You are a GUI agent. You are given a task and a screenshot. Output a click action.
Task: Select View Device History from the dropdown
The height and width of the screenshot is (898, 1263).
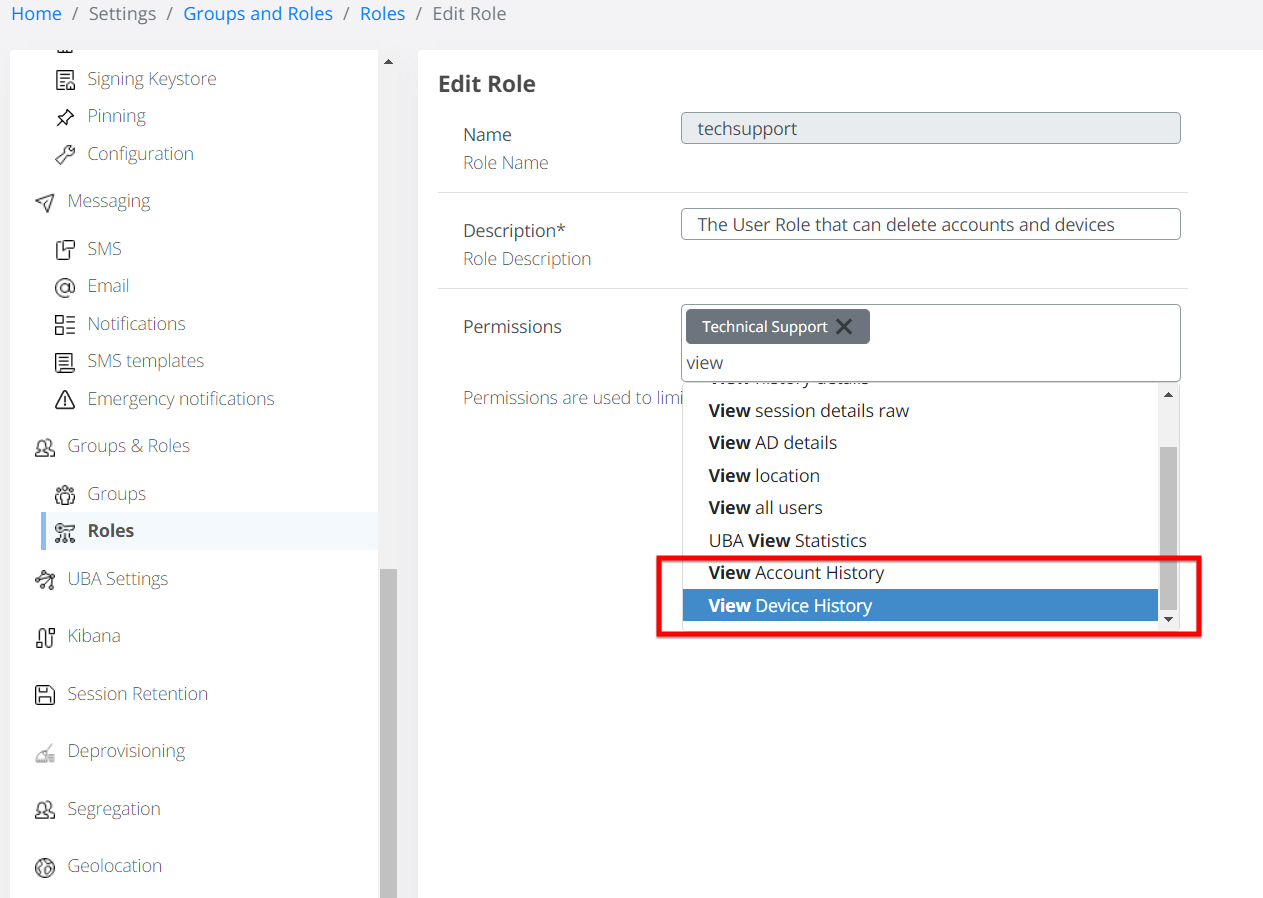[x=790, y=605]
